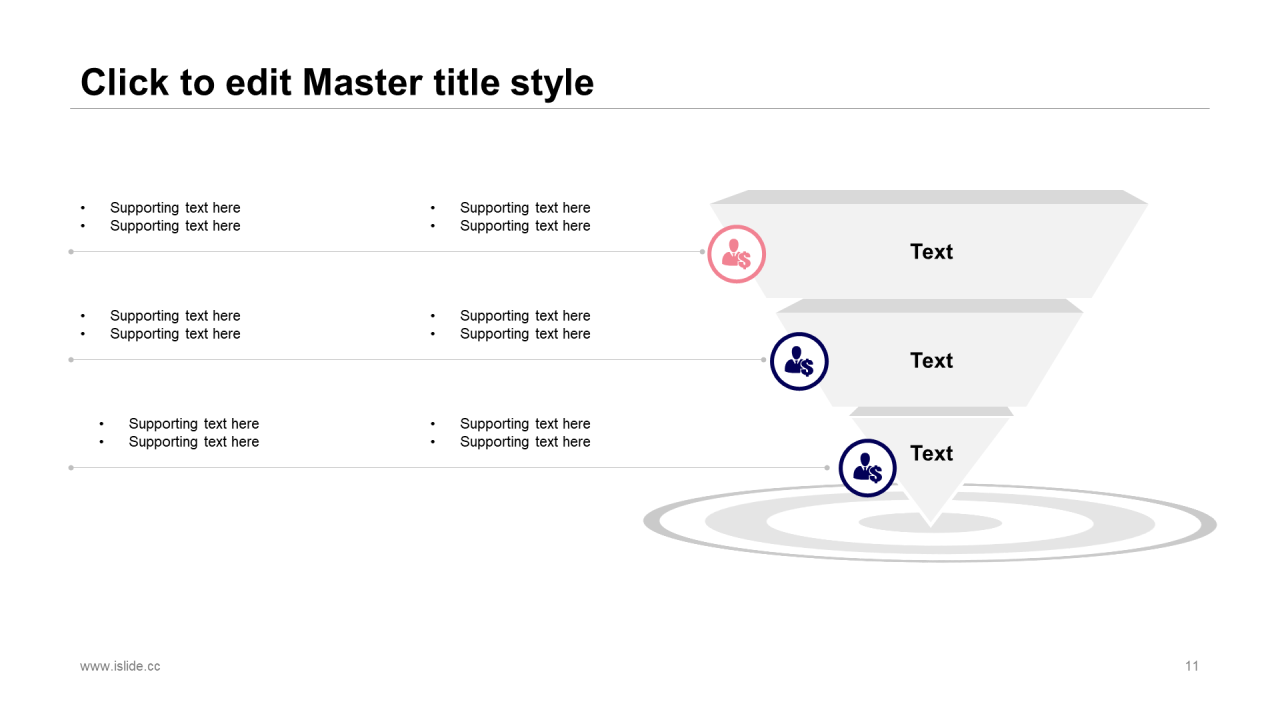Click the left supporting text bullets above the pink icon line

tap(161, 217)
